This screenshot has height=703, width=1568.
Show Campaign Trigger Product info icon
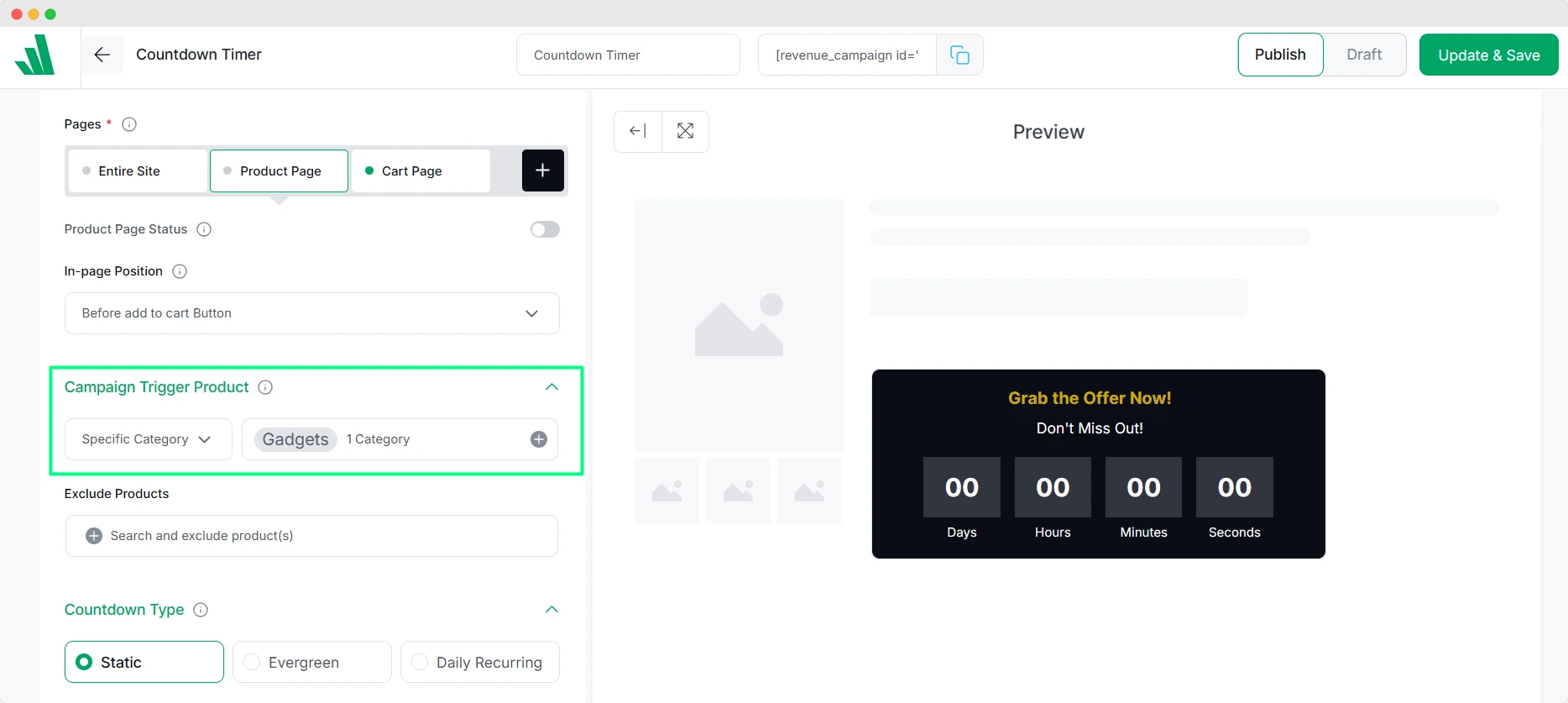[x=265, y=387]
